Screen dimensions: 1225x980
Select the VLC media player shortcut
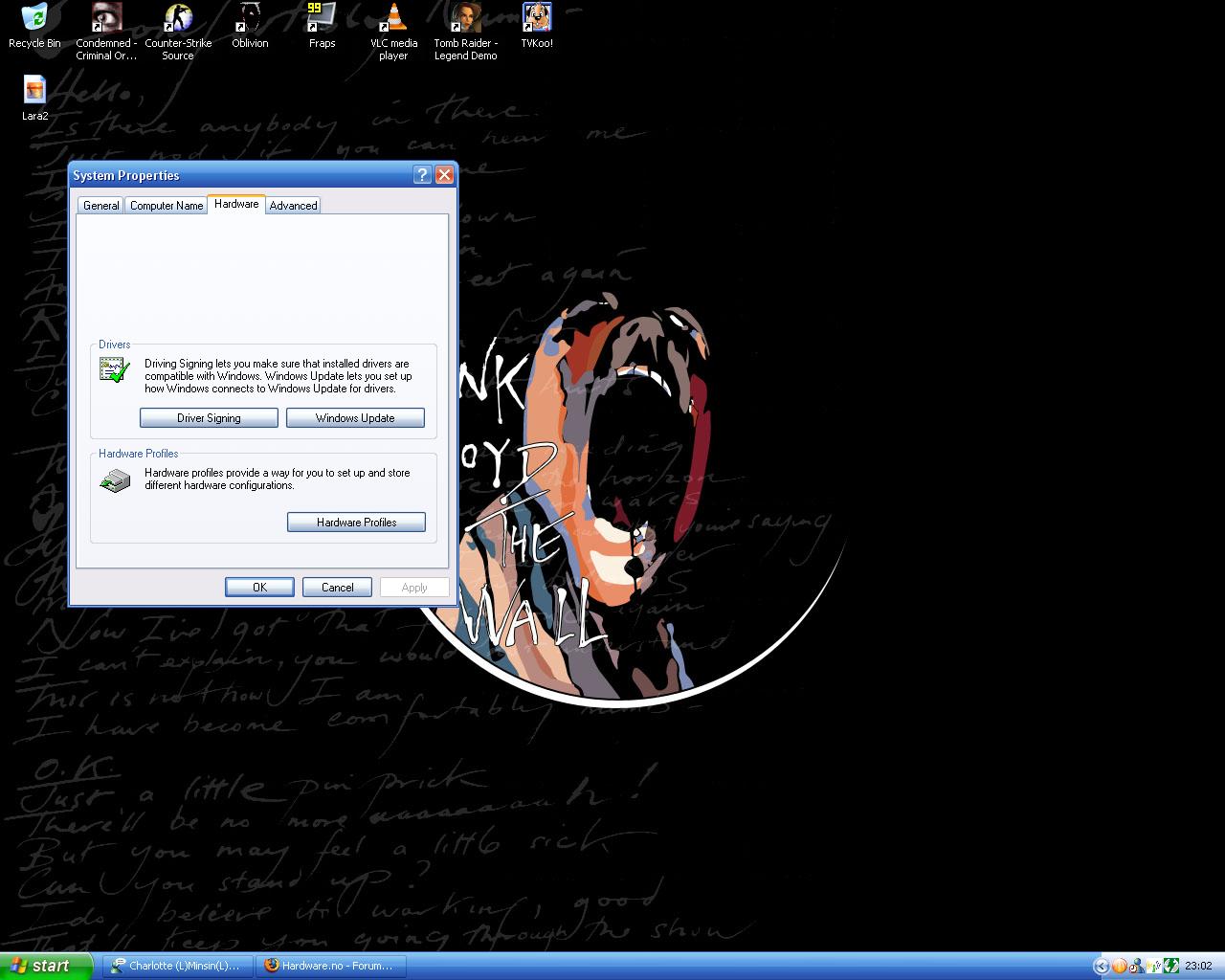tap(393, 32)
